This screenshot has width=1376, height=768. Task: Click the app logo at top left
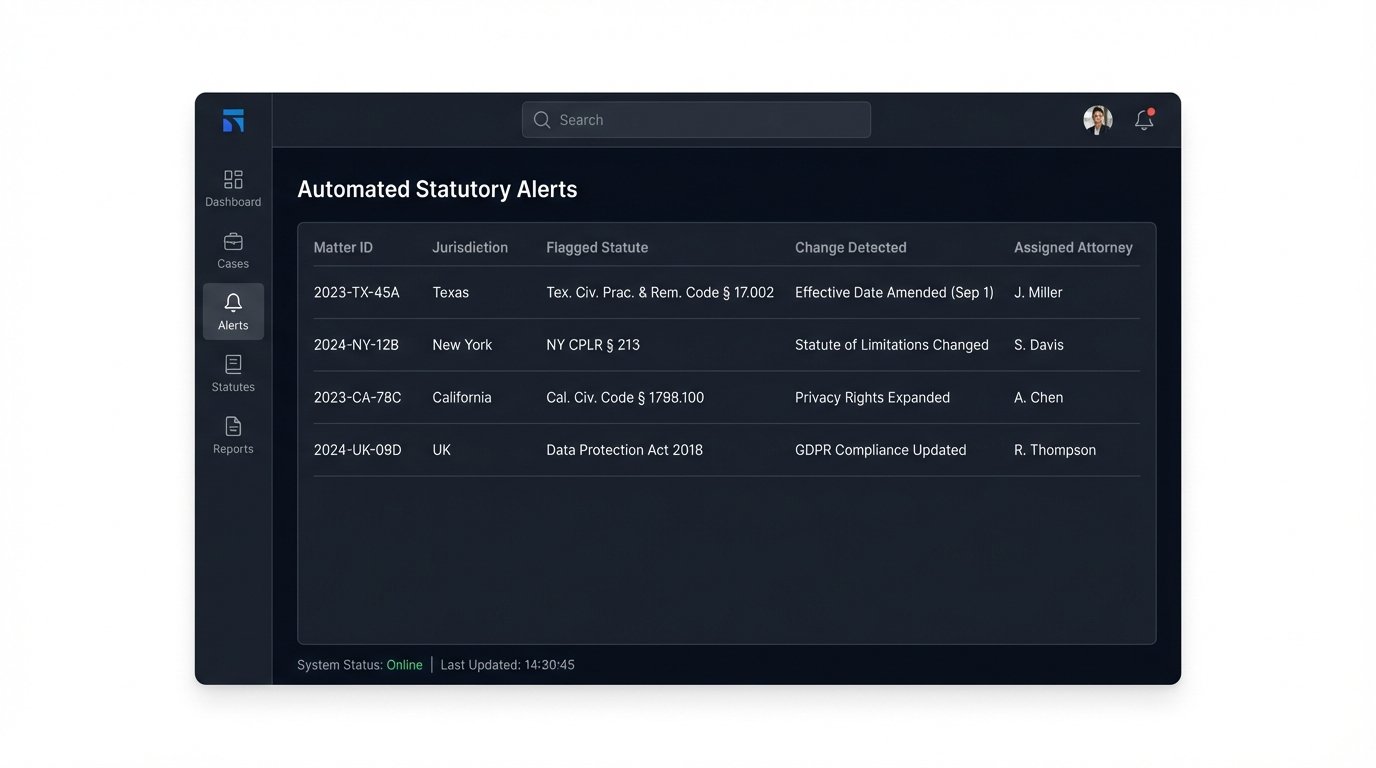click(232, 119)
